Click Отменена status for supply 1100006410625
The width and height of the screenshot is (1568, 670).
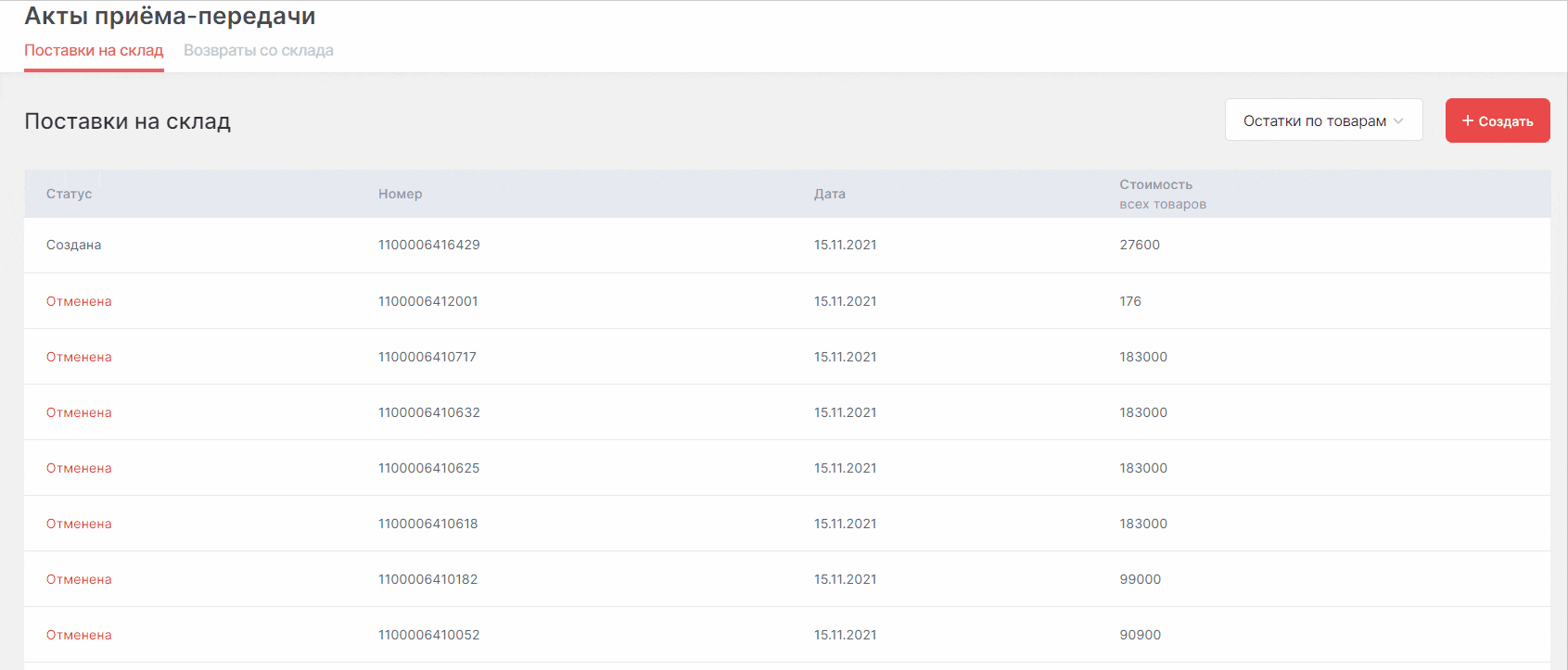click(x=79, y=468)
